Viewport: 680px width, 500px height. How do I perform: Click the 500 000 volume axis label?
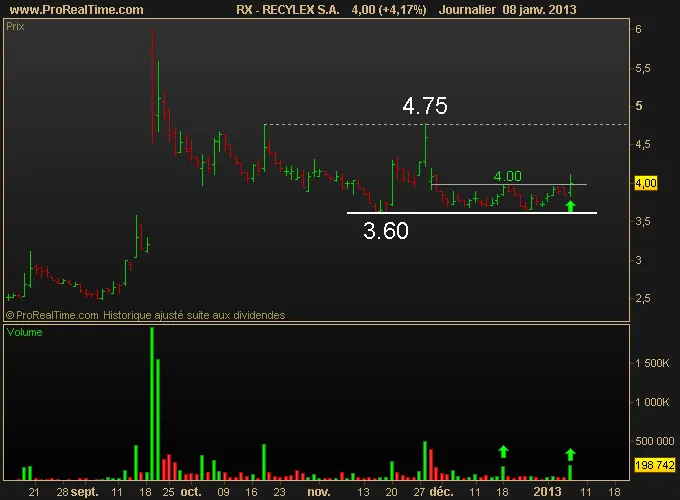[654, 441]
